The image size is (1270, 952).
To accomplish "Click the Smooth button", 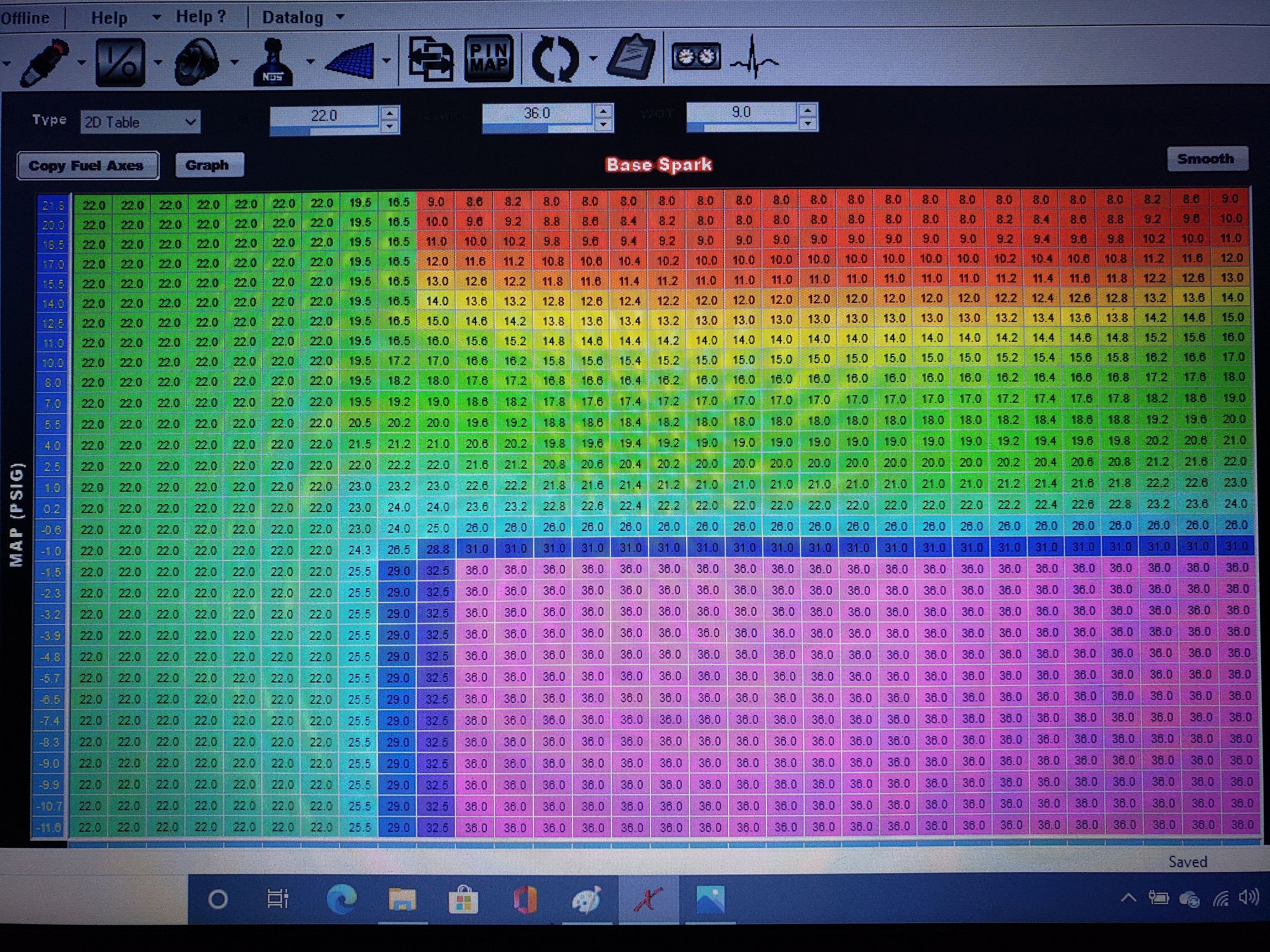I will coord(1206,159).
